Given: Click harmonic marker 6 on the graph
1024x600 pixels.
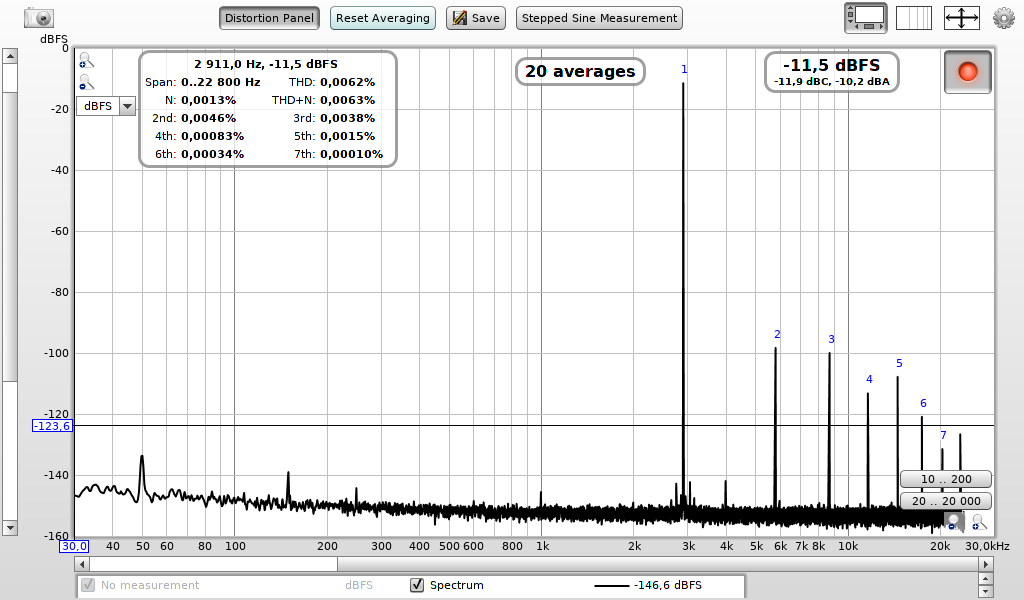Looking at the screenshot, I should [923, 403].
